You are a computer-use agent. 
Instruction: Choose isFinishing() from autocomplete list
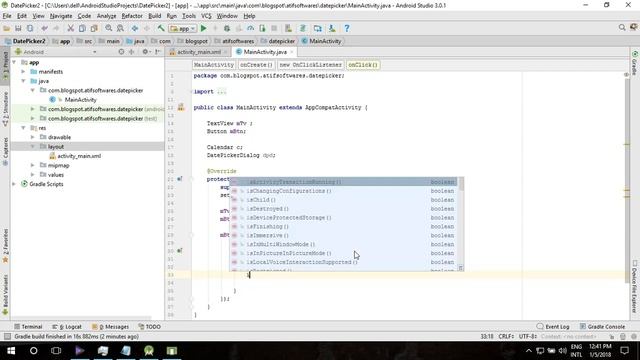(x=343, y=227)
